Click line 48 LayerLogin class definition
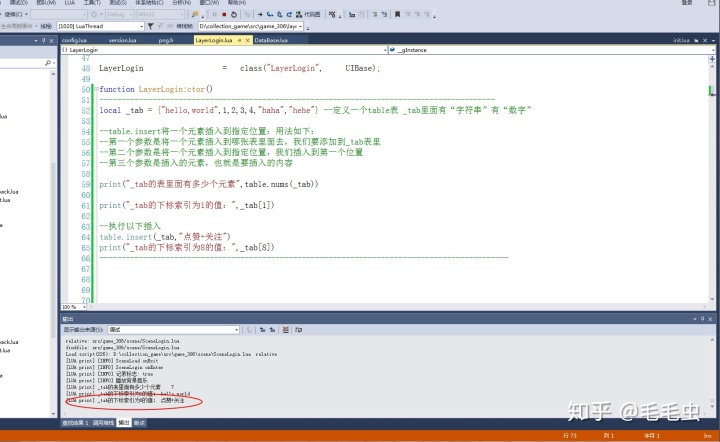Viewport: 720px width, 442px height. click(x=240, y=68)
